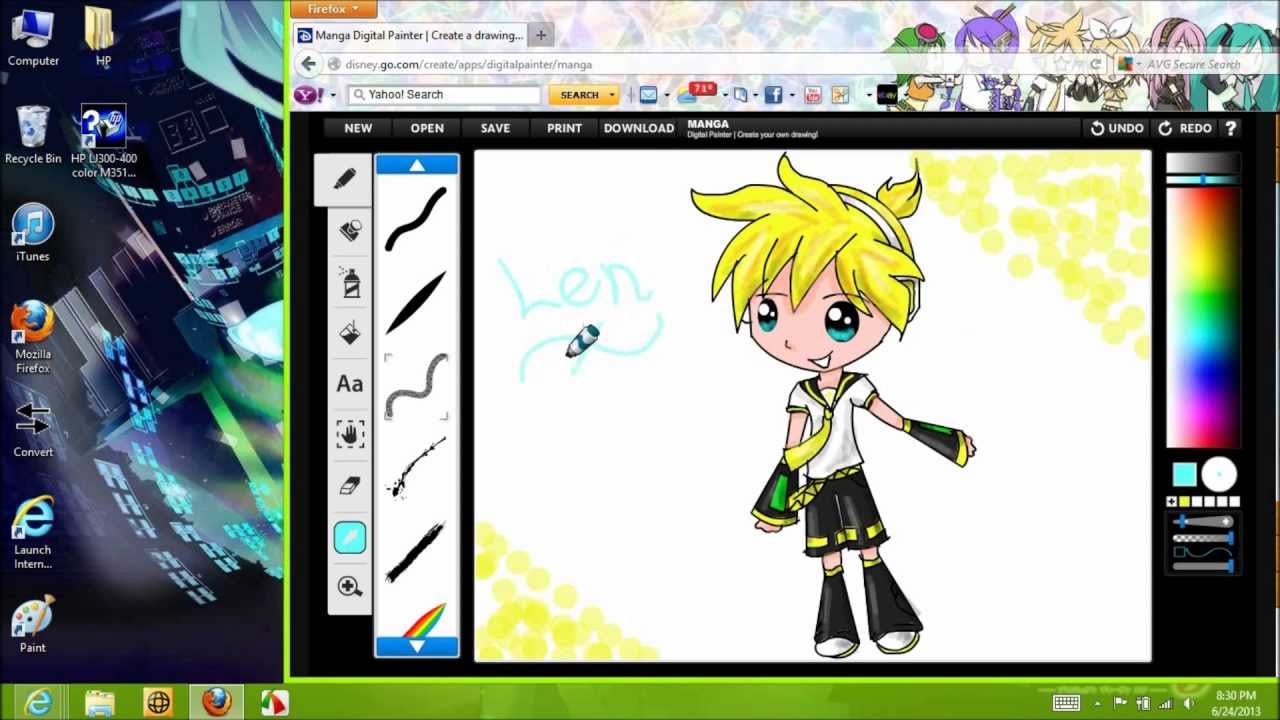Adjust the cyan brightness slider under grayscale bar
This screenshot has width=1280, height=720.
click(x=1203, y=180)
